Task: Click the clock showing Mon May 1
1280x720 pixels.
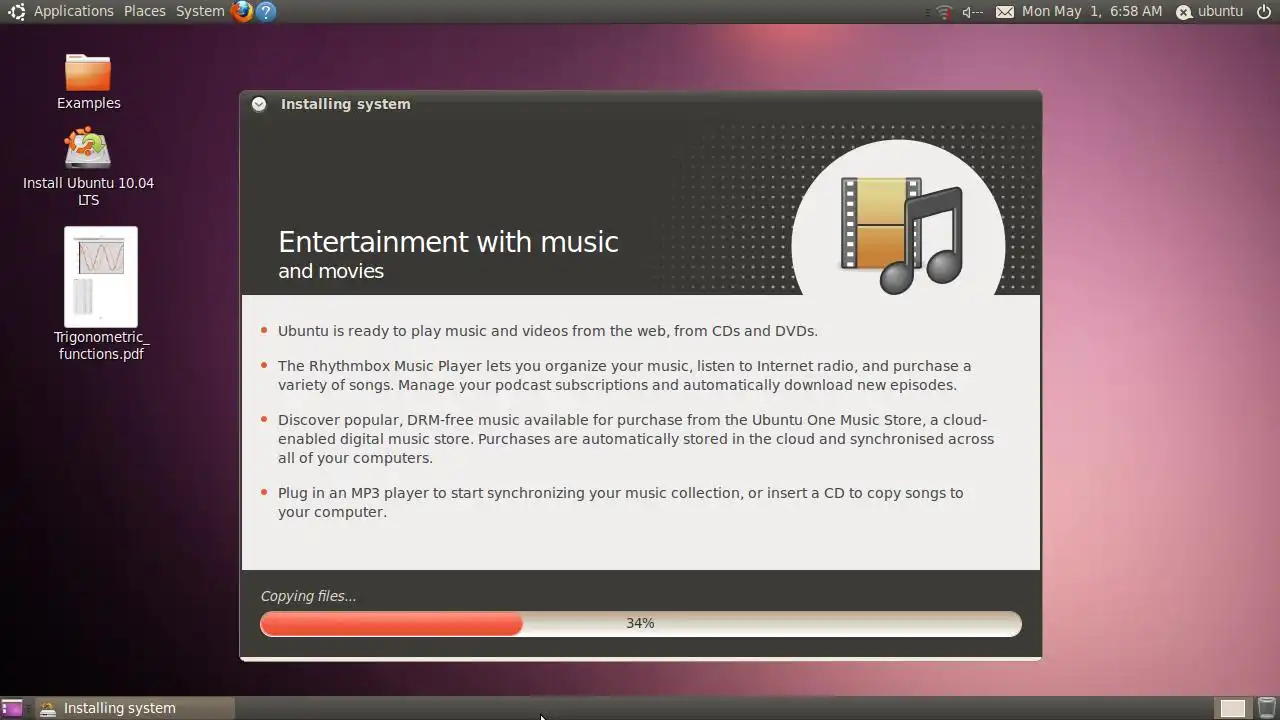Action: pos(1092,11)
